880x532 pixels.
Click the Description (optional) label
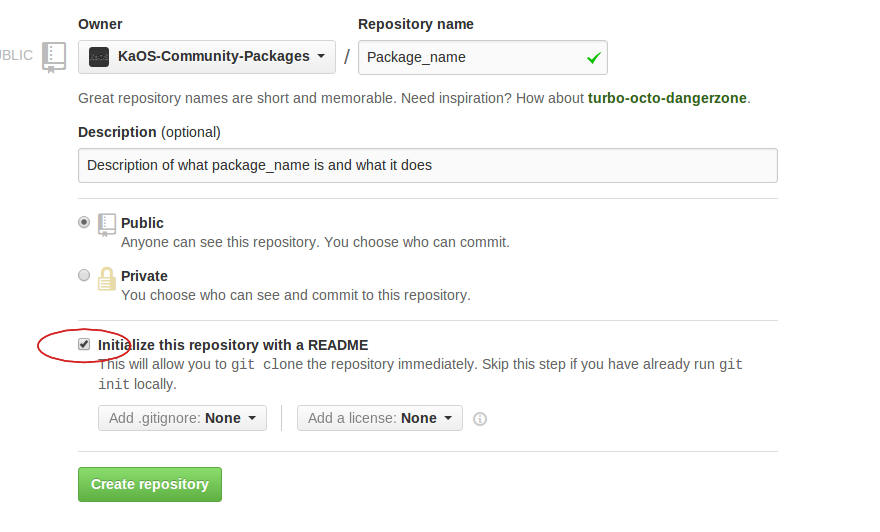point(149,132)
